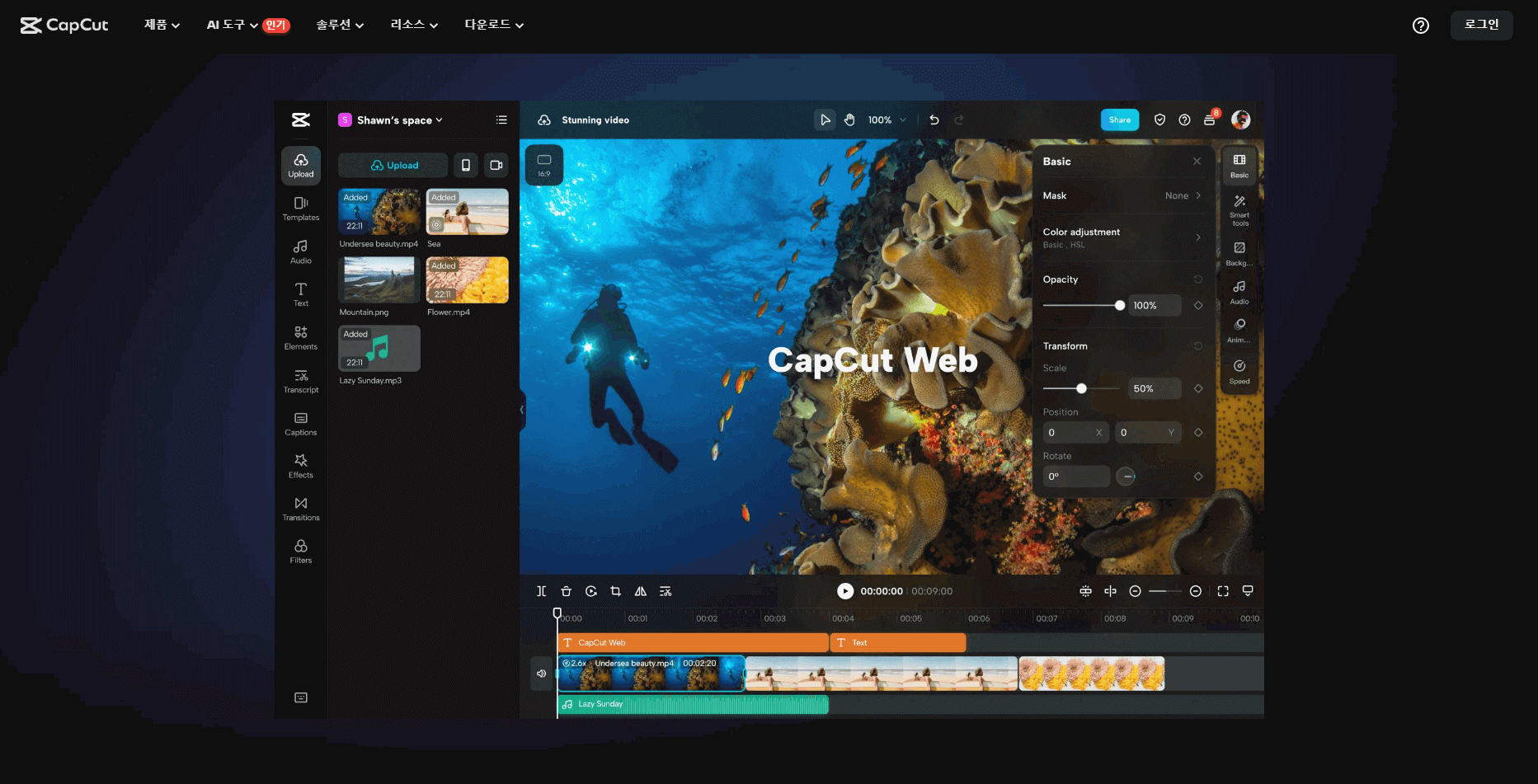
Task: Play the video preview
Action: [x=845, y=591]
